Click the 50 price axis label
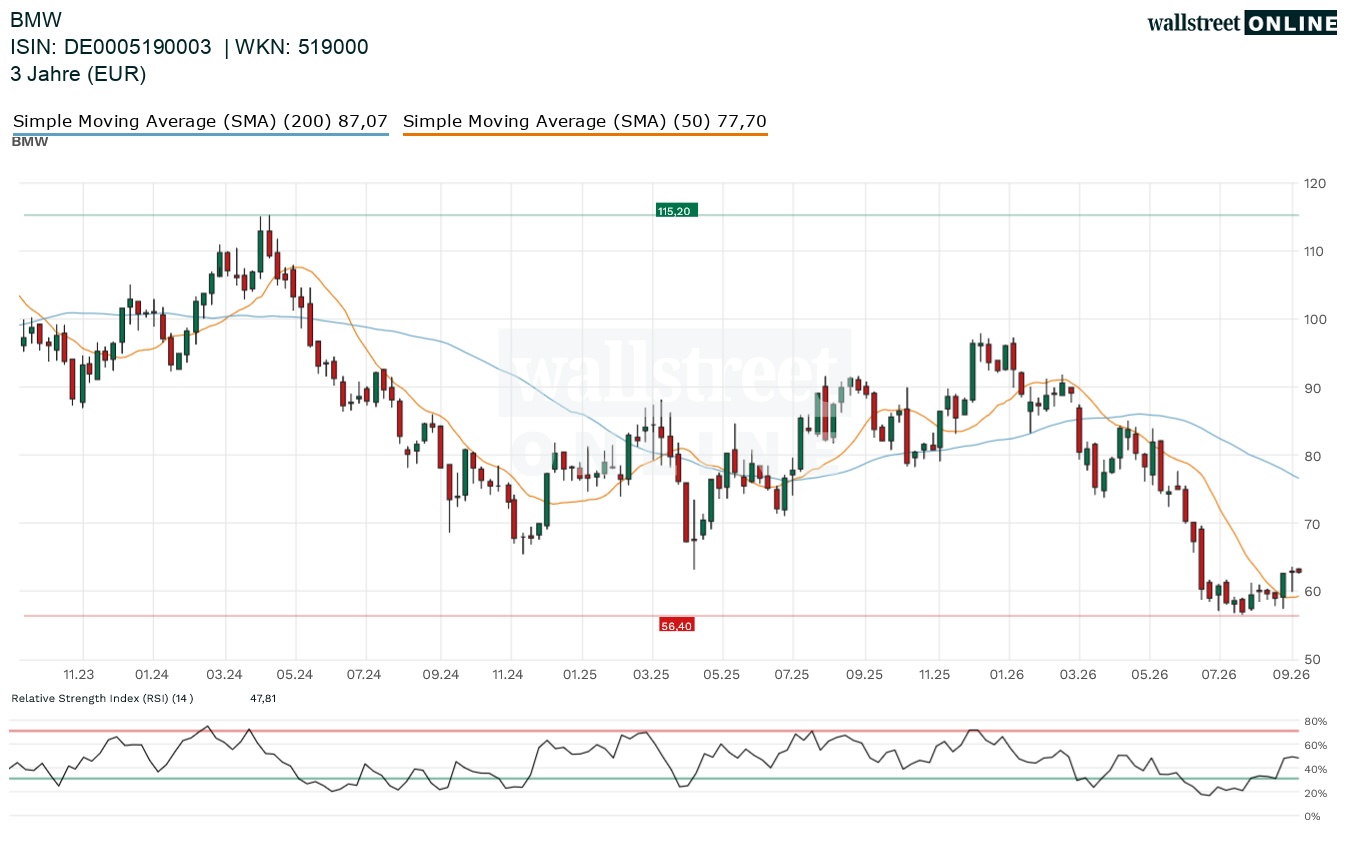Viewport: 1349px width, 843px height. (1310, 659)
